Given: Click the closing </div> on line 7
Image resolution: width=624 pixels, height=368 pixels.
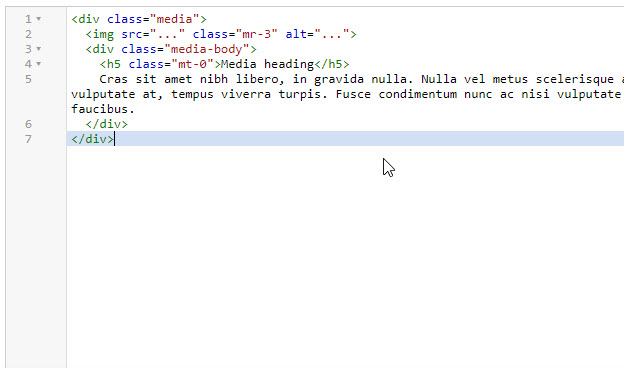Looking at the screenshot, I should click(x=92, y=139).
